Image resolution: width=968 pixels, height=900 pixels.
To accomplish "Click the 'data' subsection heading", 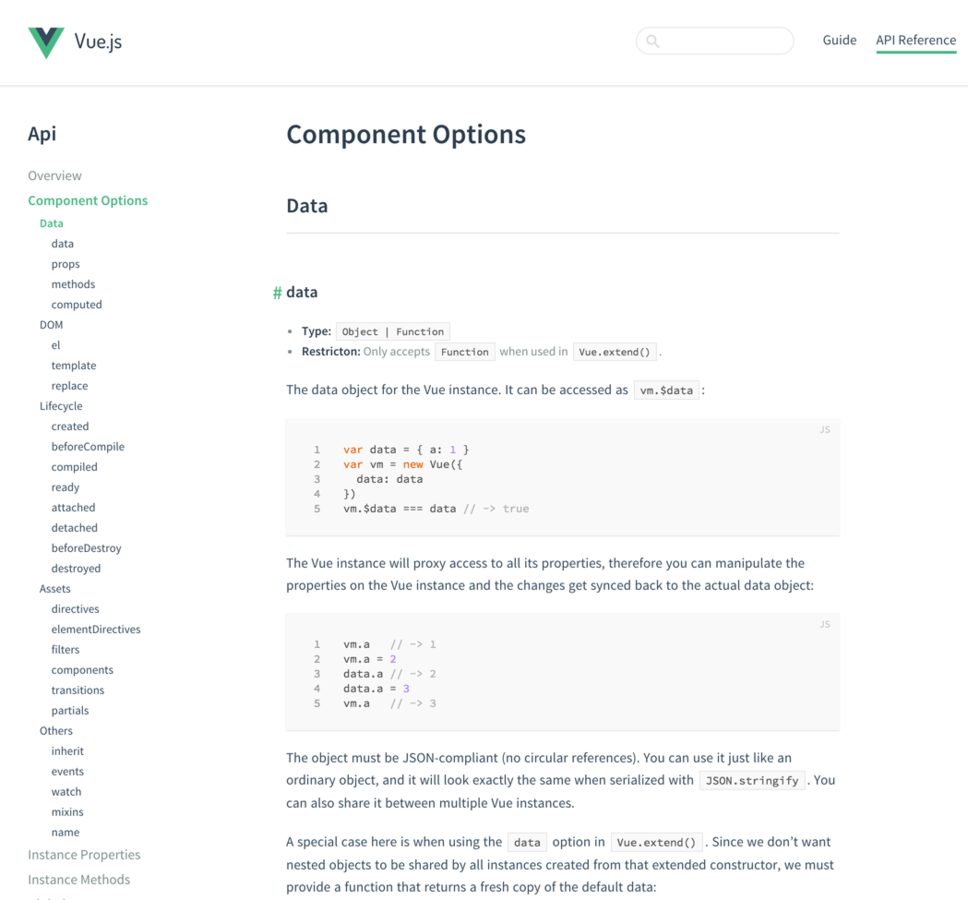I will [x=301, y=292].
